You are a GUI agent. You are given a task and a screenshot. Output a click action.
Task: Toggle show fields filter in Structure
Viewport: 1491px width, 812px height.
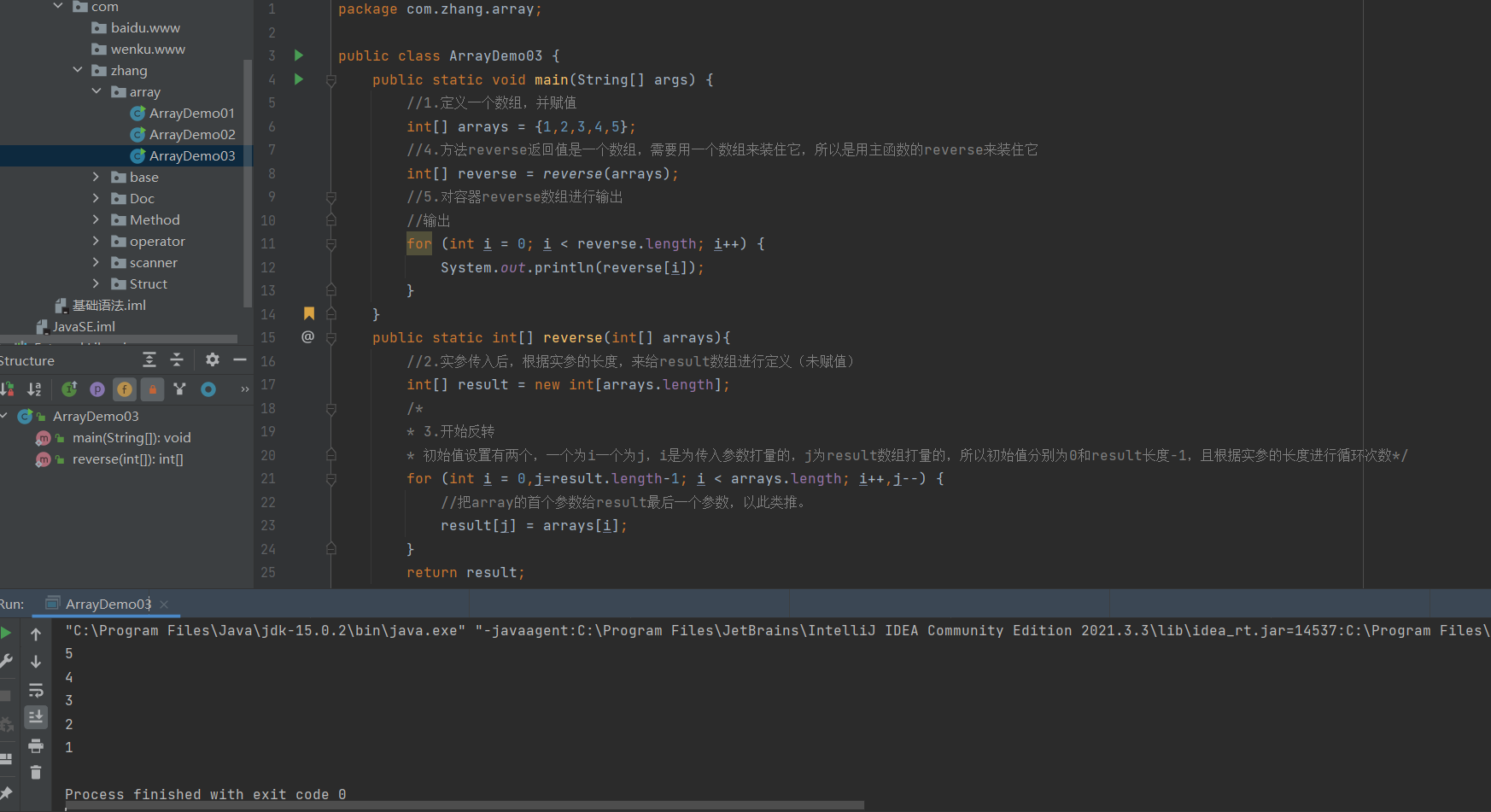point(125,389)
